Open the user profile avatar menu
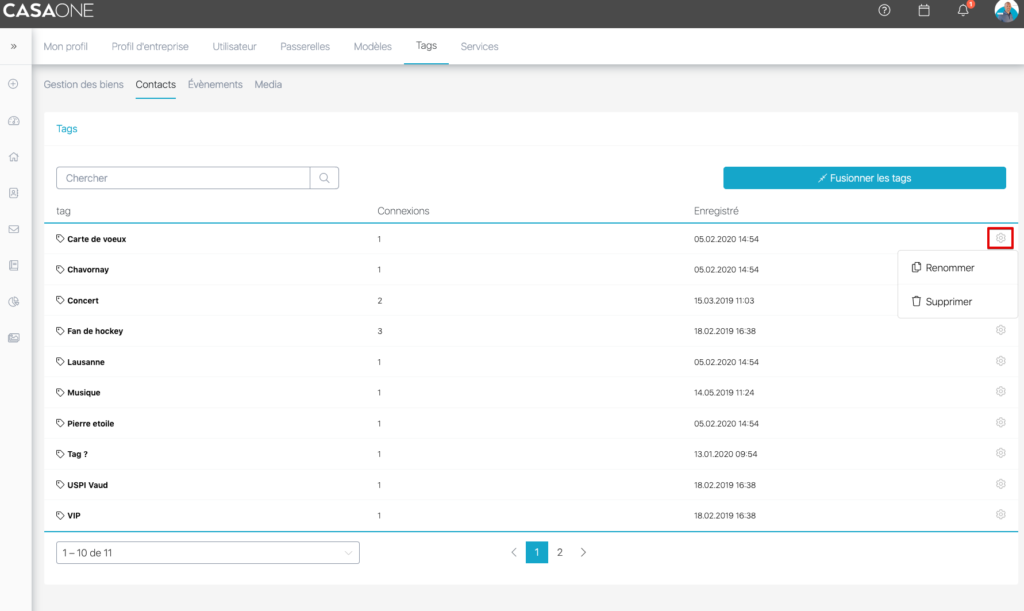The width and height of the screenshot is (1024, 611). coord(1006,11)
